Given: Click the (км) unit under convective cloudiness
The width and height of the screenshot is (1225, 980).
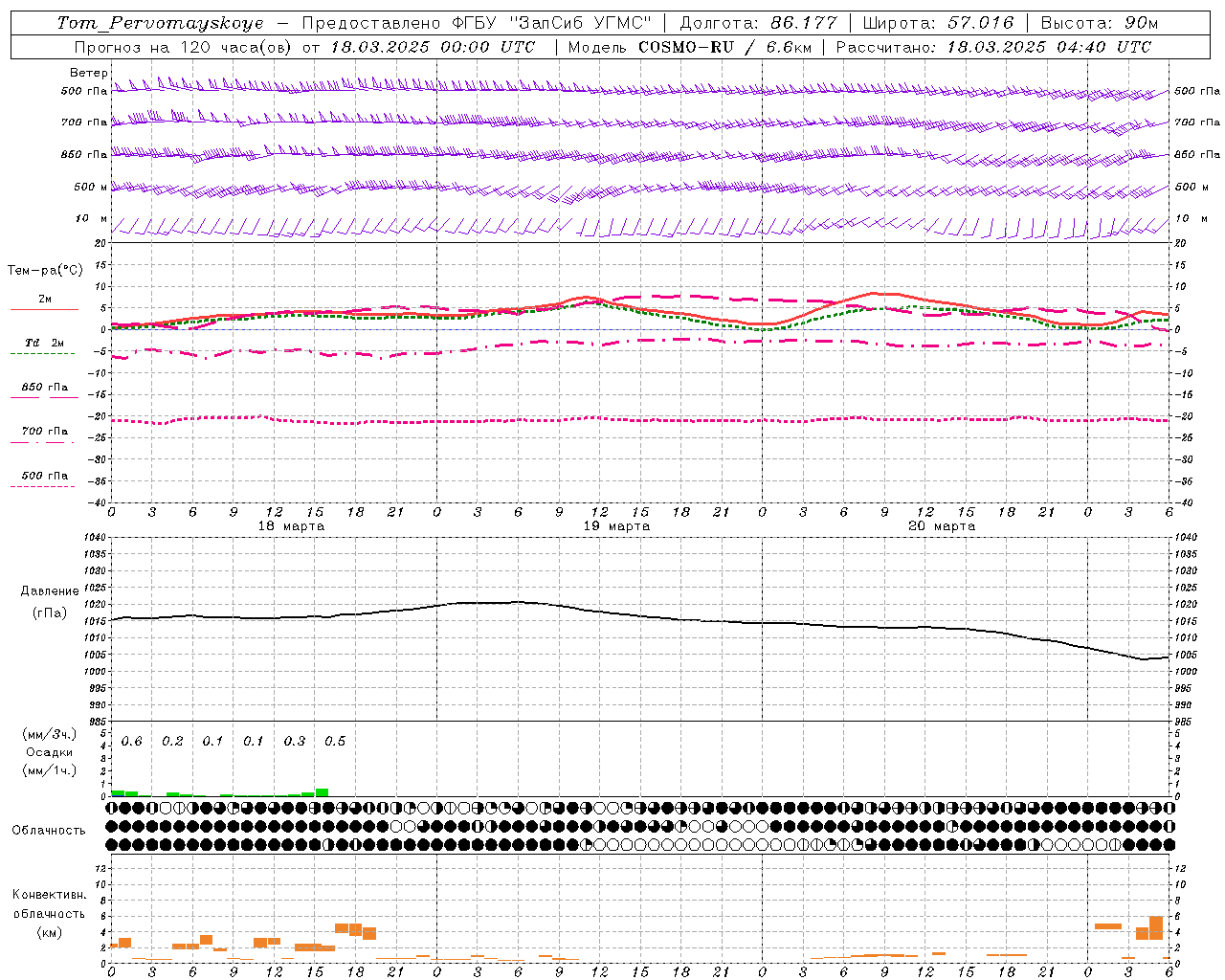Looking at the screenshot, I should coord(49,932).
